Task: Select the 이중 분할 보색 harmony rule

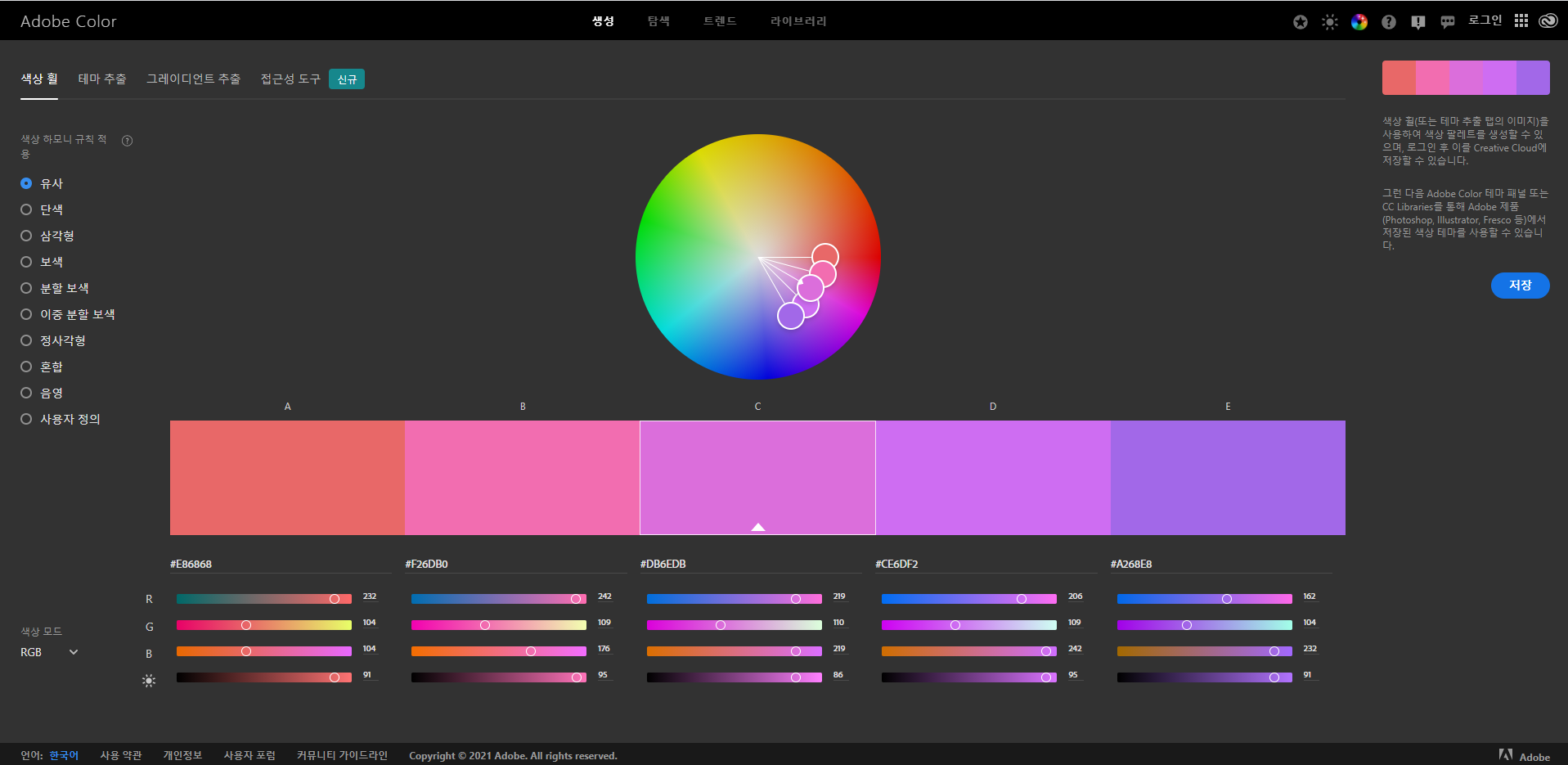Action: point(68,314)
